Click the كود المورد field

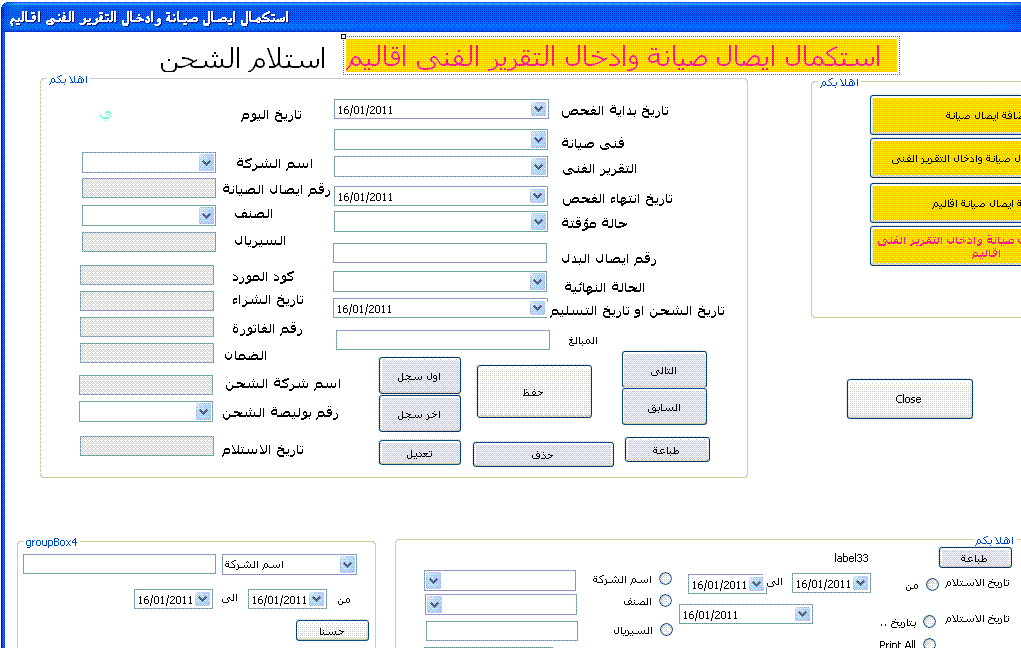[x=147, y=275]
